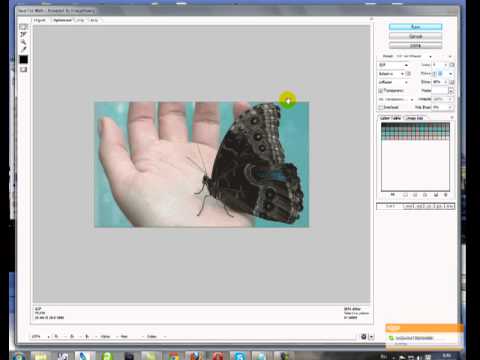Click the Cancel button
This screenshot has height=360, width=480.
pos(415,36)
